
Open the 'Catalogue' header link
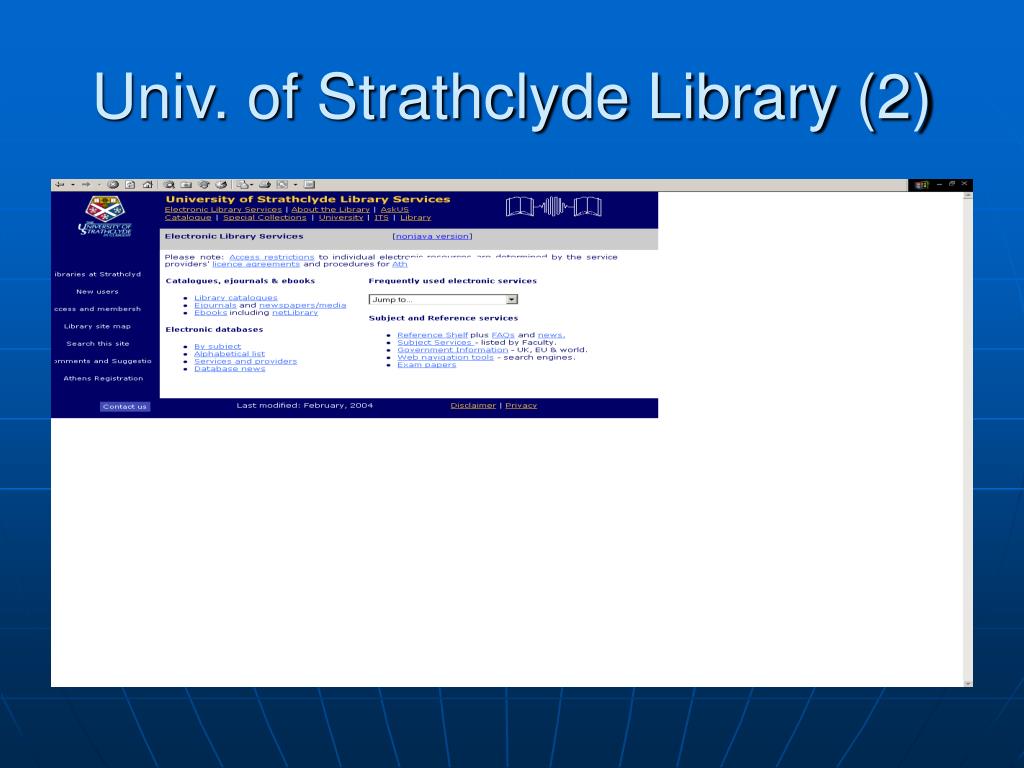(x=188, y=217)
